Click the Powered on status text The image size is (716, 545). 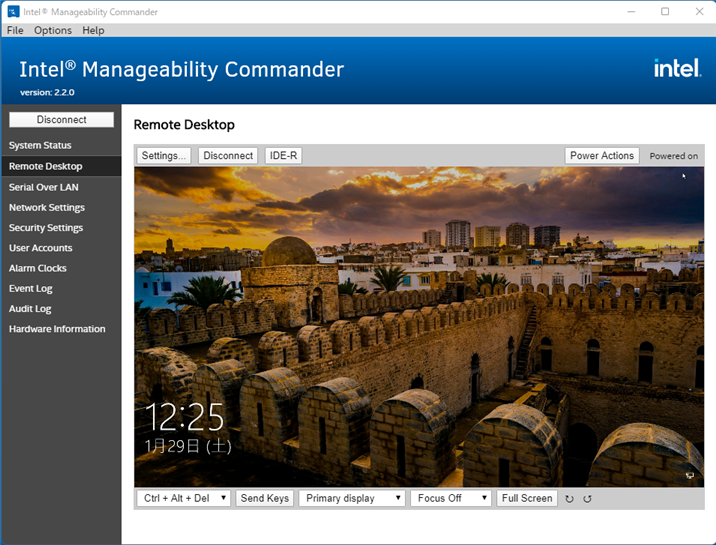tap(674, 156)
